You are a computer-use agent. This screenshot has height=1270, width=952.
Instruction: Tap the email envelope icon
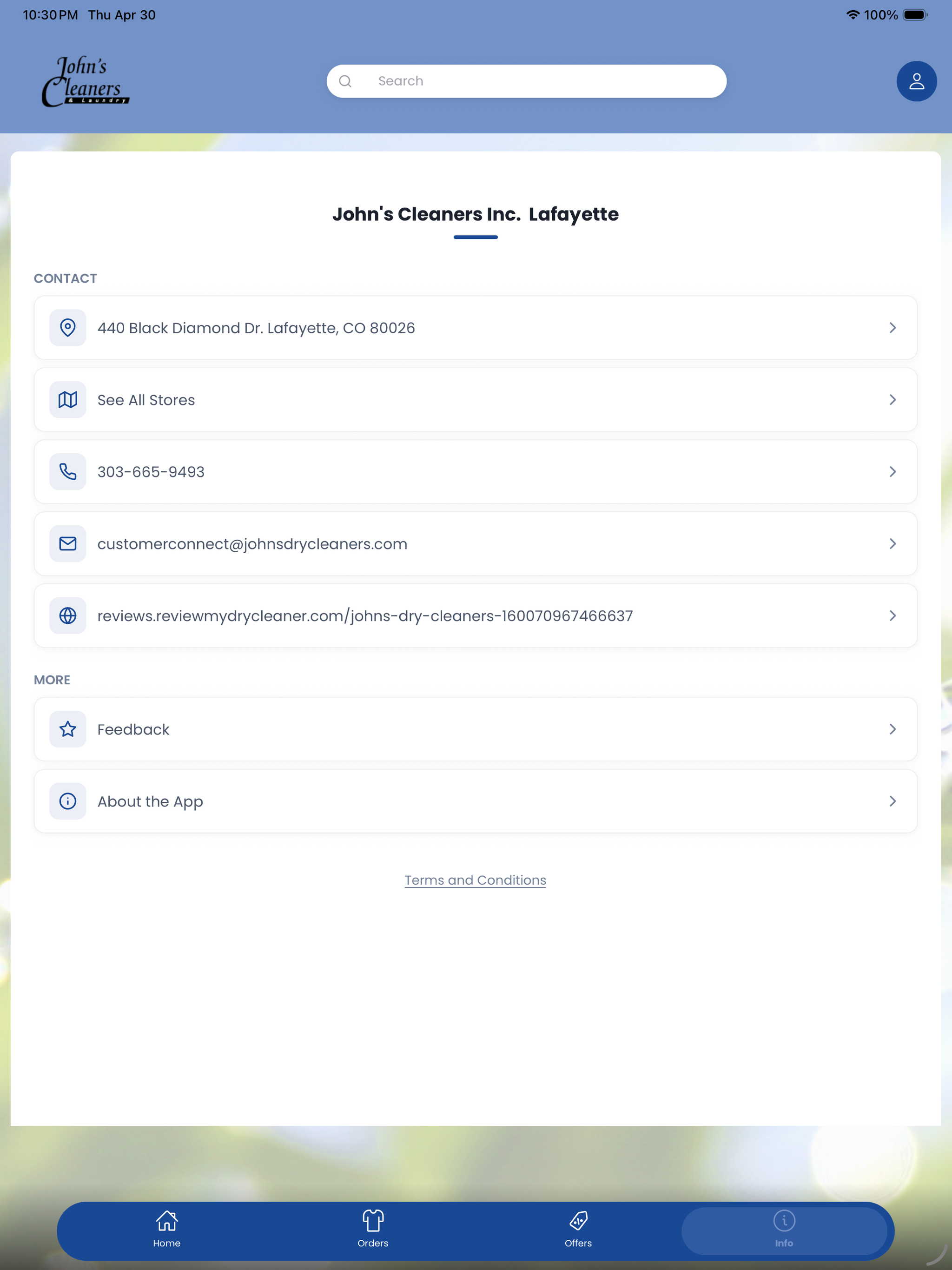point(68,544)
